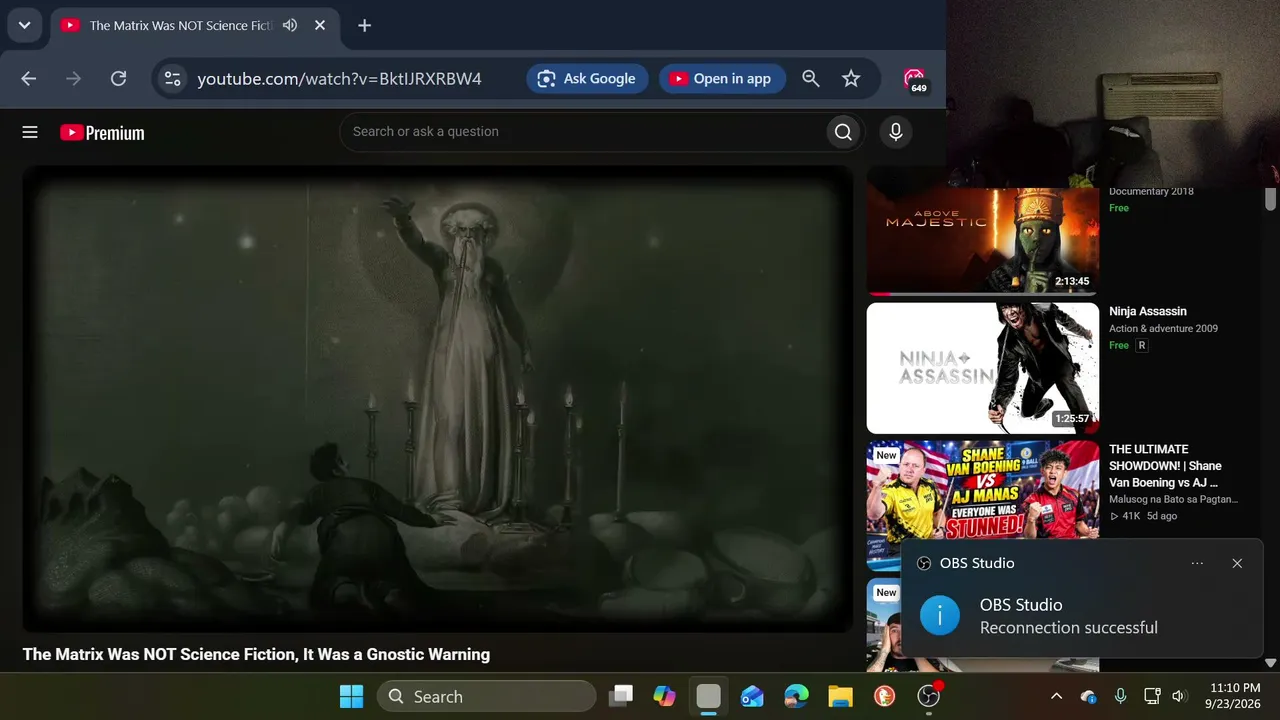1280x720 pixels.
Task: Click the YouTube search magnifier button
Action: point(843,132)
